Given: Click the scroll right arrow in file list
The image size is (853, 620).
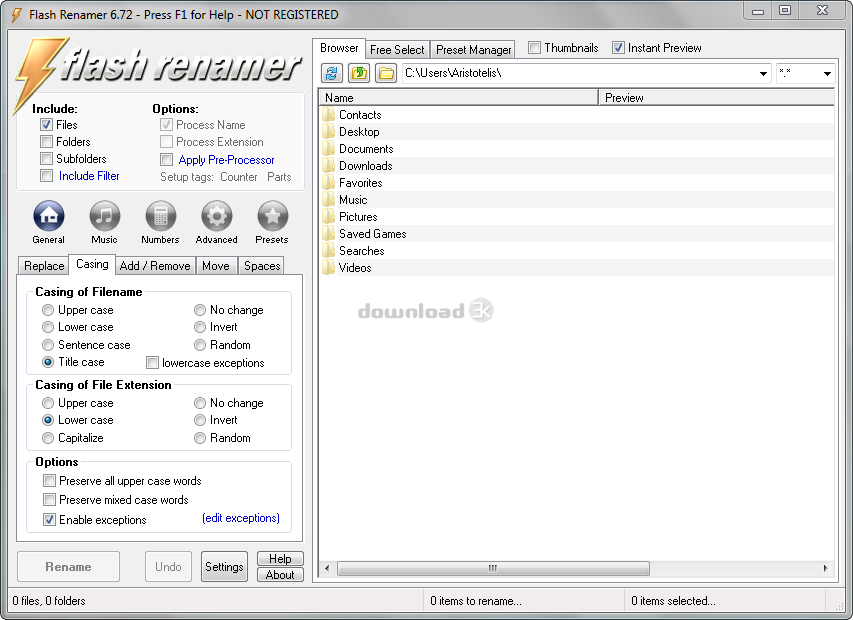Looking at the screenshot, I should [x=825, y=568].
